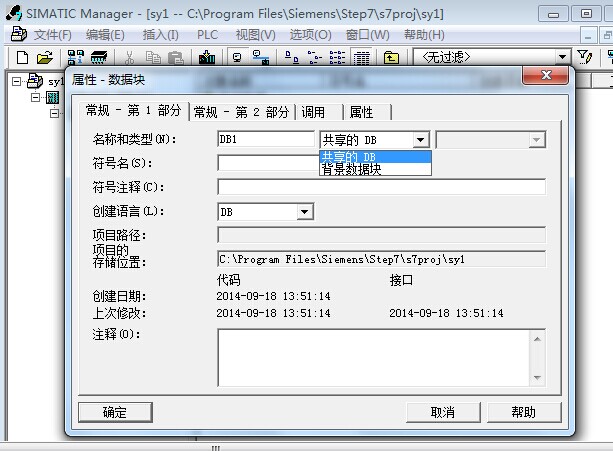Image resolution: width=613 pixels, height=451 pixels.
Task: Click the Cut scissors icon
Action: (x=129, y=57)
